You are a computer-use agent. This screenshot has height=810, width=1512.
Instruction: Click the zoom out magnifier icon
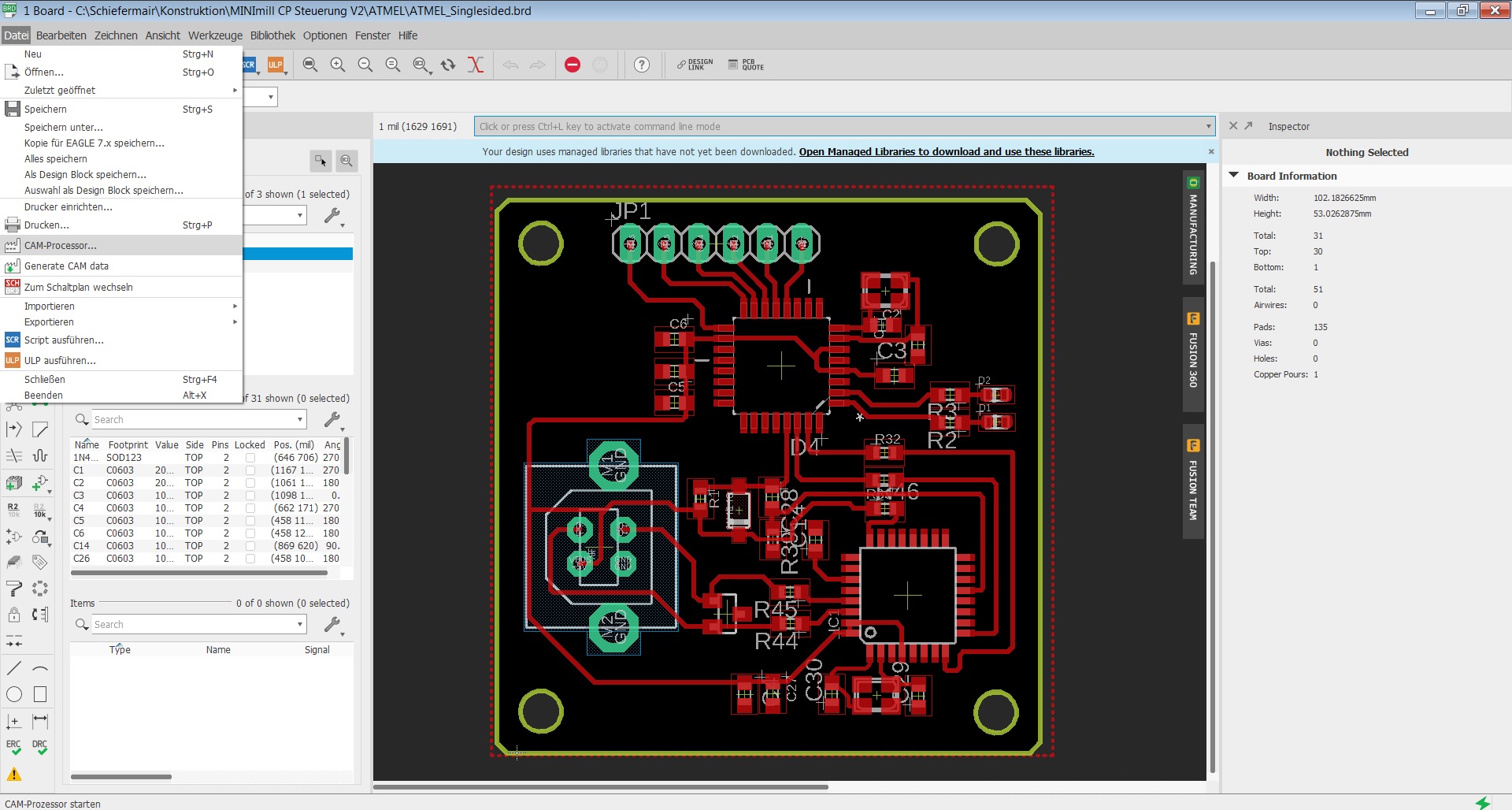(x=365, y=65)
